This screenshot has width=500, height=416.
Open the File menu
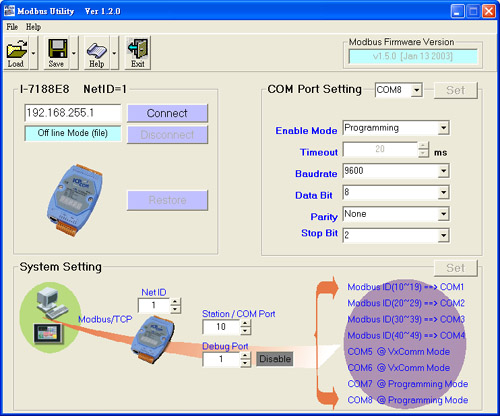(x=12, y=27)
